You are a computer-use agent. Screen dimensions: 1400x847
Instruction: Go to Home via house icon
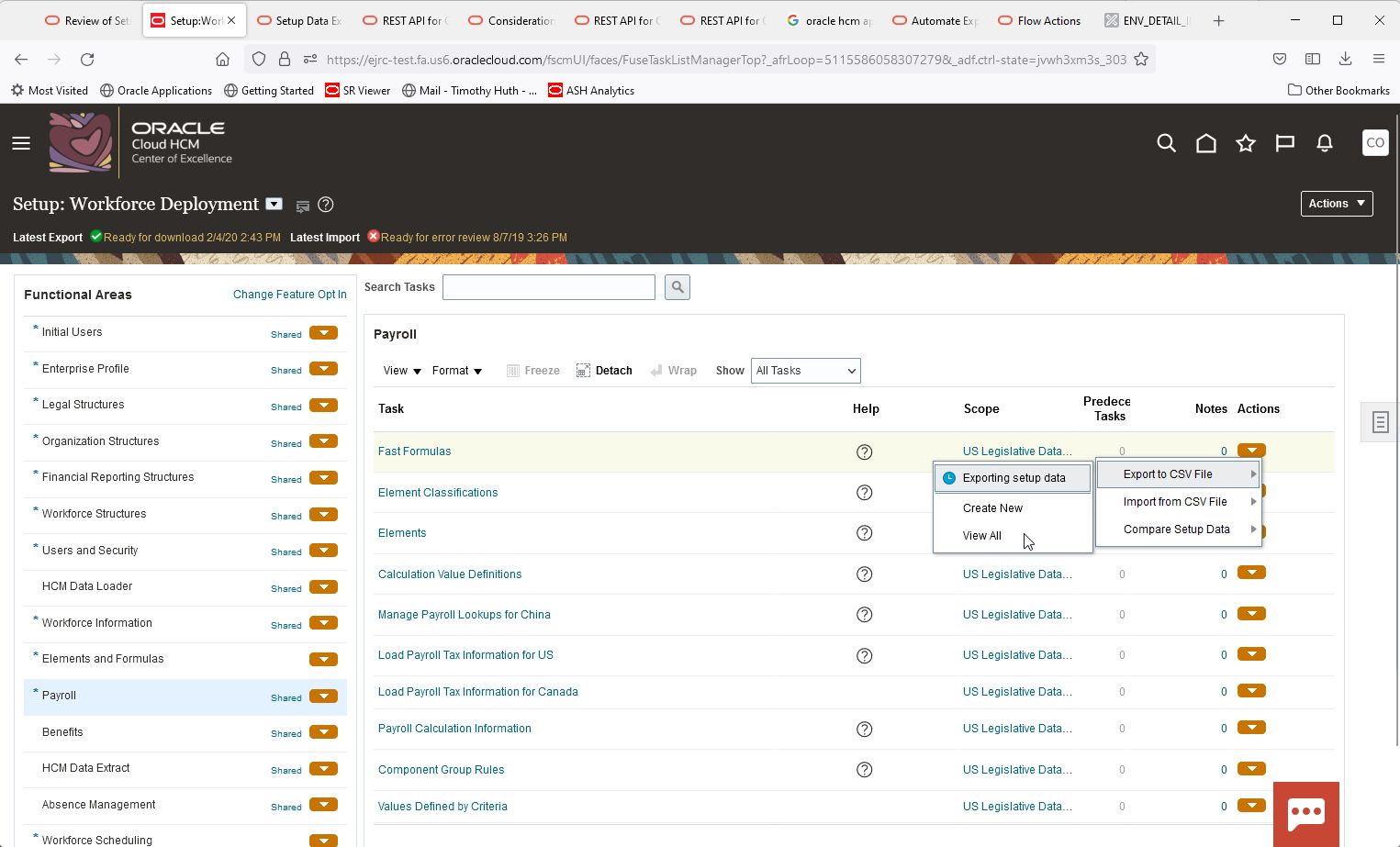coord(1205,143)
